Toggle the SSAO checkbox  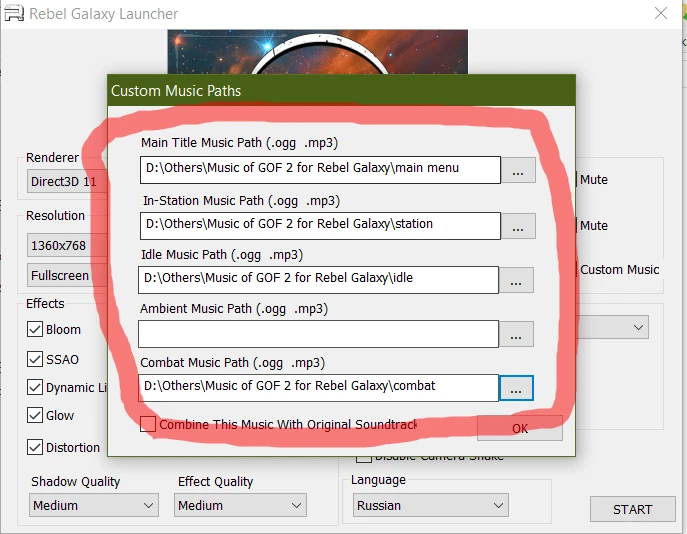35,359
